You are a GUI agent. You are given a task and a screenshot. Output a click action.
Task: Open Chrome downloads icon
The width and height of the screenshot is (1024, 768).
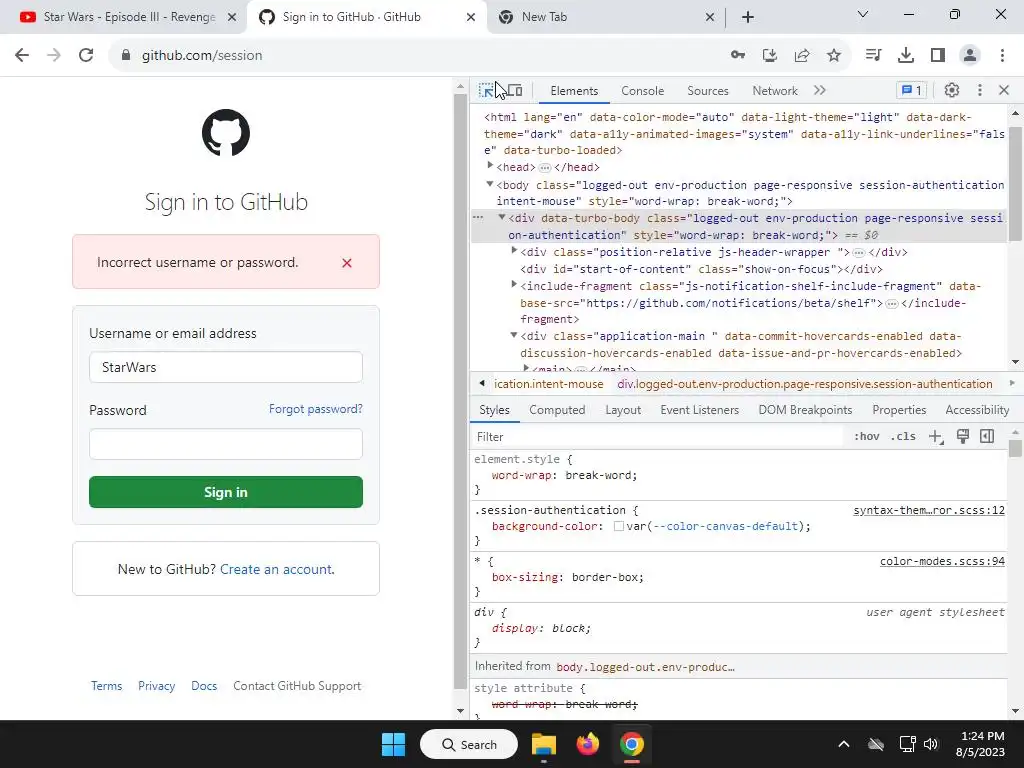click(906, 56)
